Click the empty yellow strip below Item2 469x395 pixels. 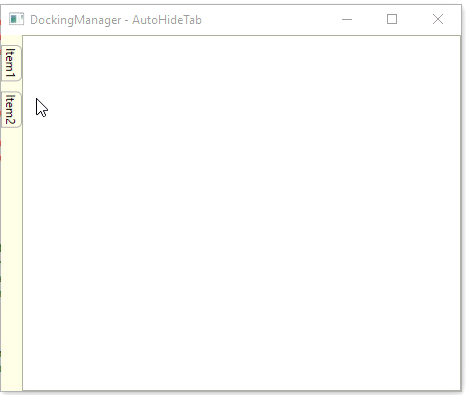11,258
